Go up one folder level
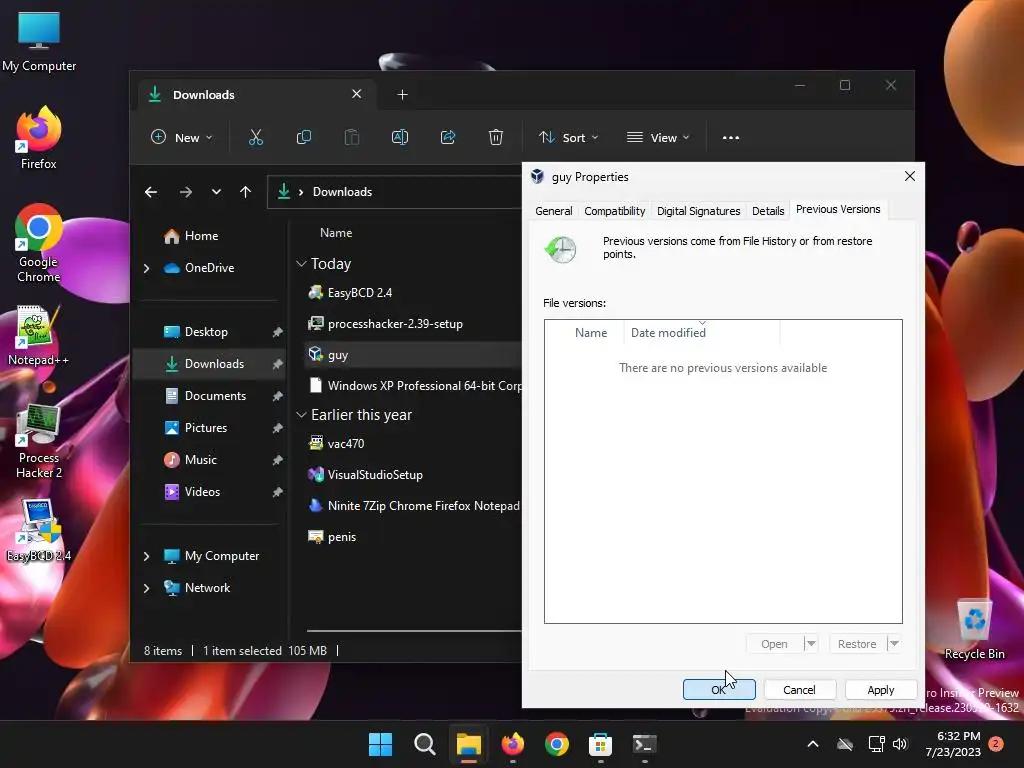Viewport: 1024px width, 768px height. (x=246, y=192)
